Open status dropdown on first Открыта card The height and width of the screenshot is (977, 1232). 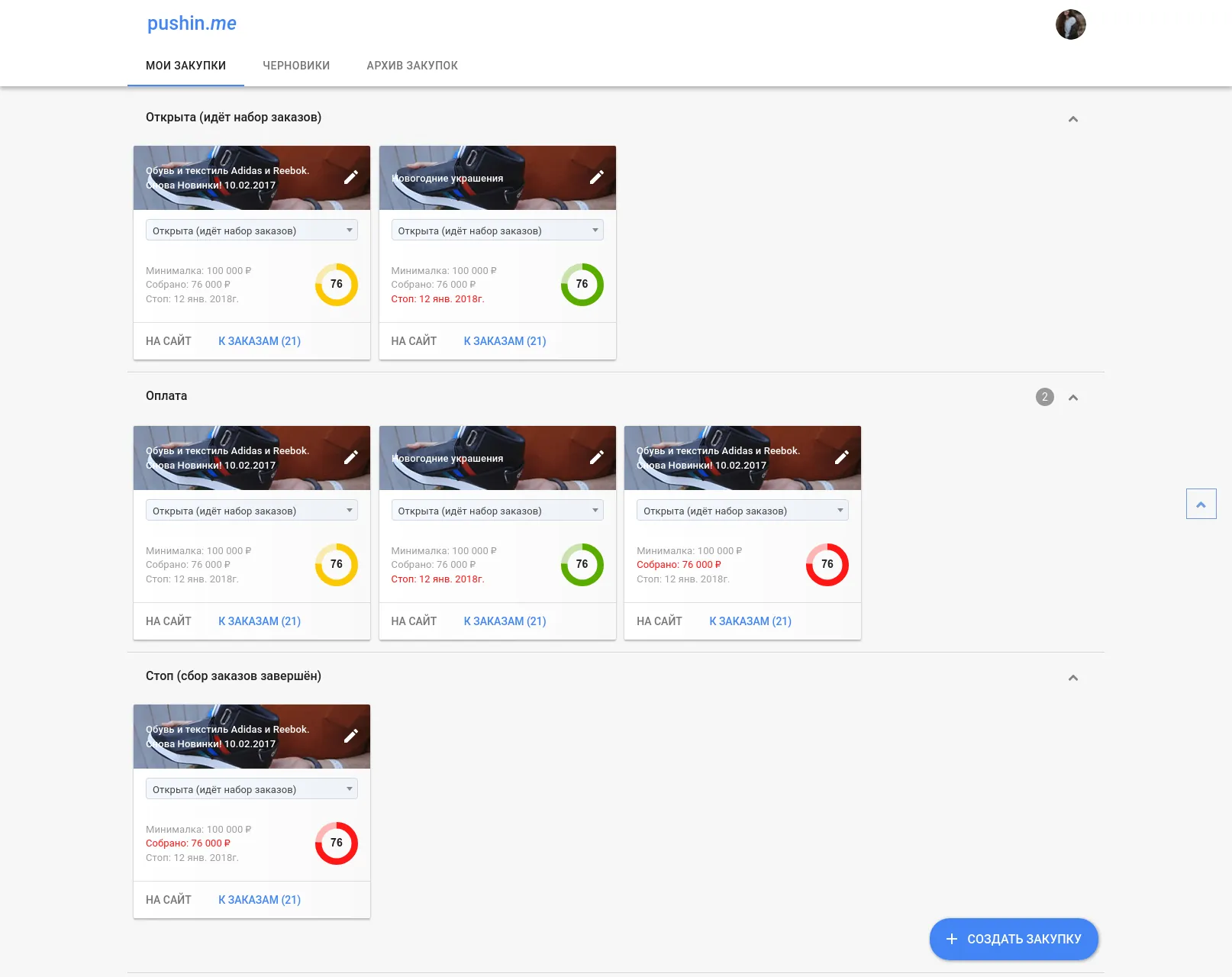pyautogui.click(x=252, y=231)
